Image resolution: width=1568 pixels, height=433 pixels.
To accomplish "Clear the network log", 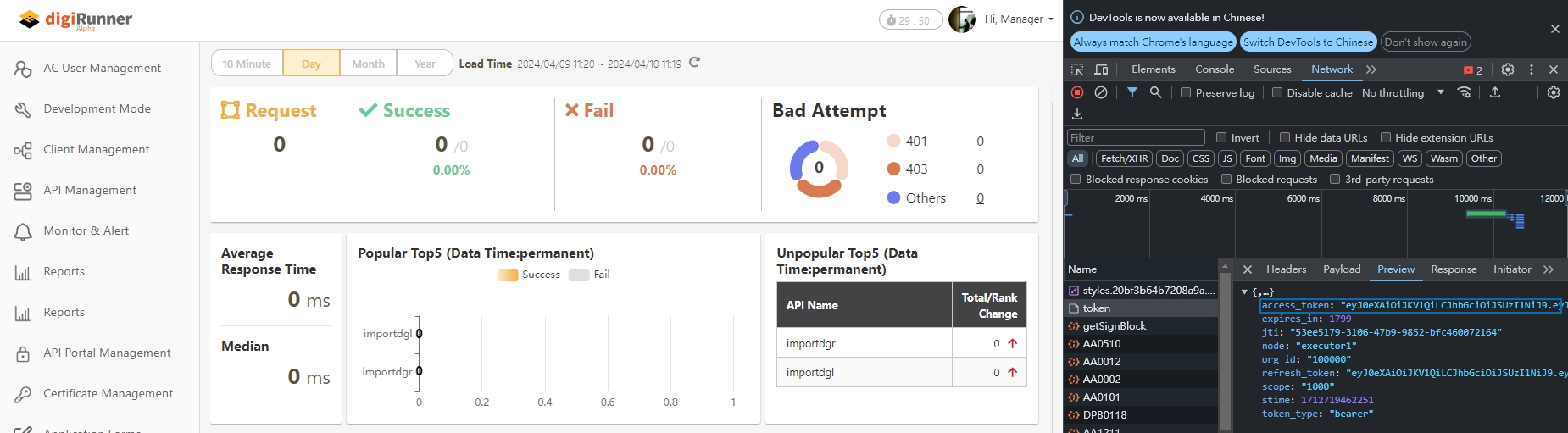I will [1101, 92].
